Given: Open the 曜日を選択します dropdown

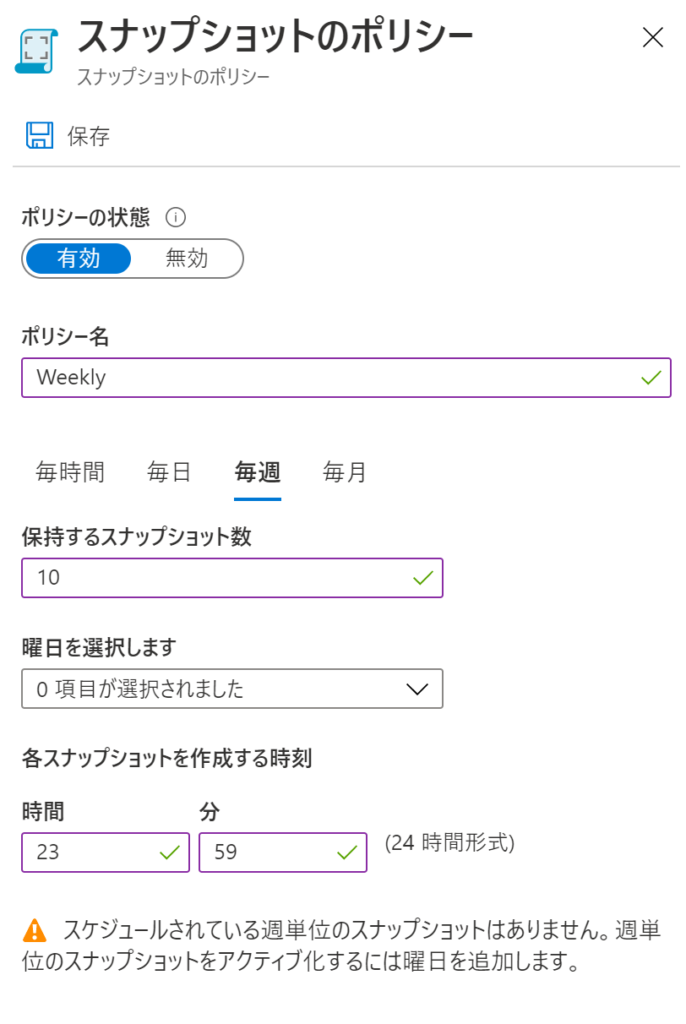Looking at the screenshot, I should pyautogui.click(x=232, y=688).
